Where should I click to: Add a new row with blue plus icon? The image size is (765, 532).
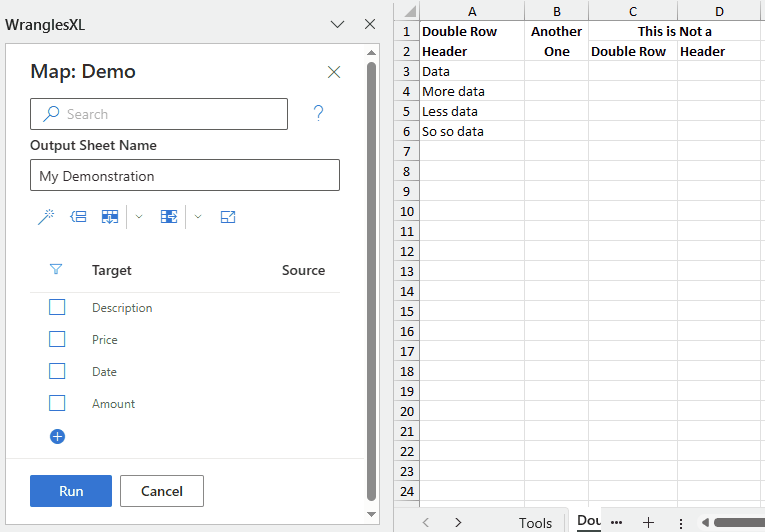coord(57,436)
